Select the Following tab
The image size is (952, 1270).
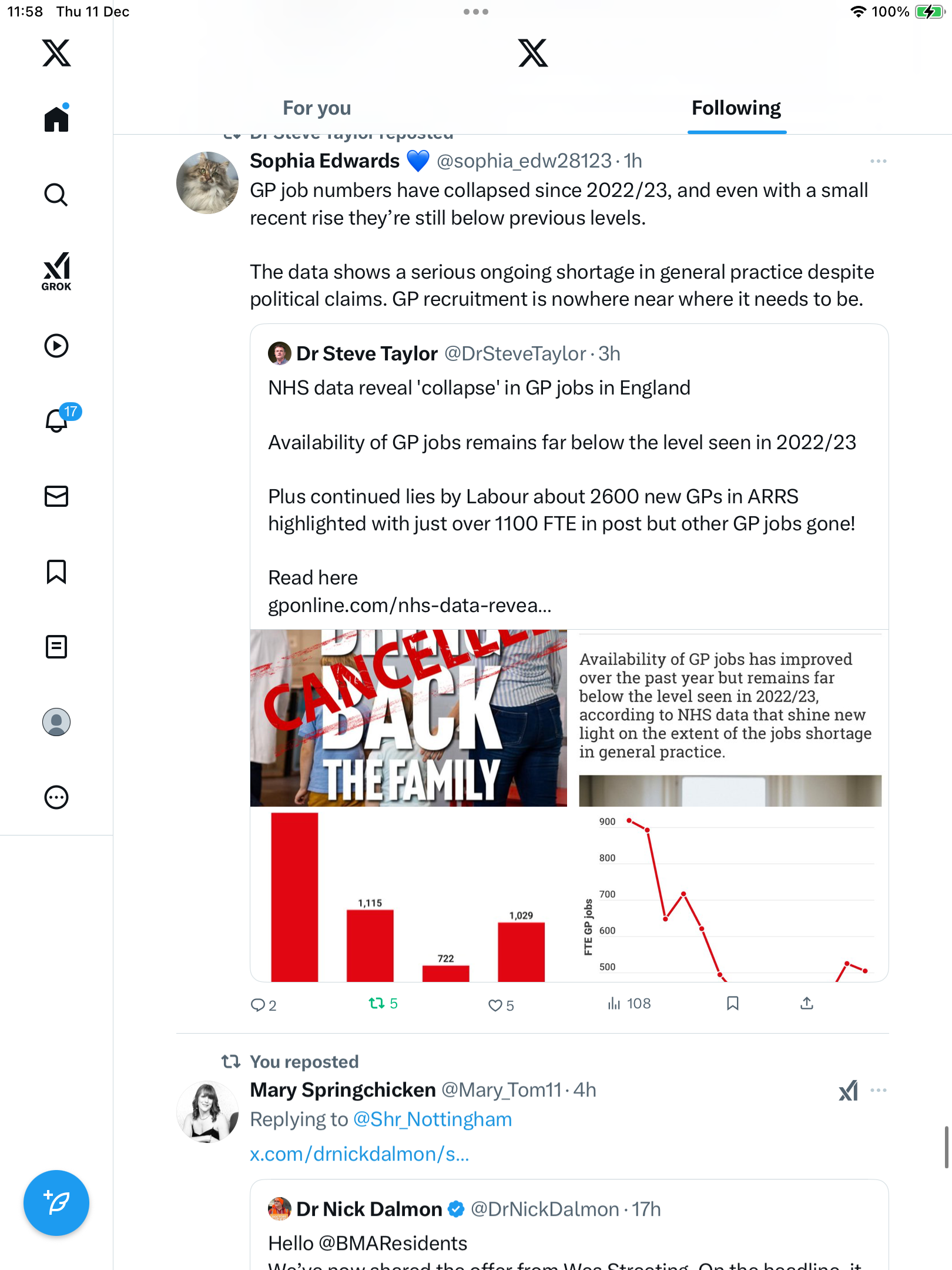click(736, 108)
